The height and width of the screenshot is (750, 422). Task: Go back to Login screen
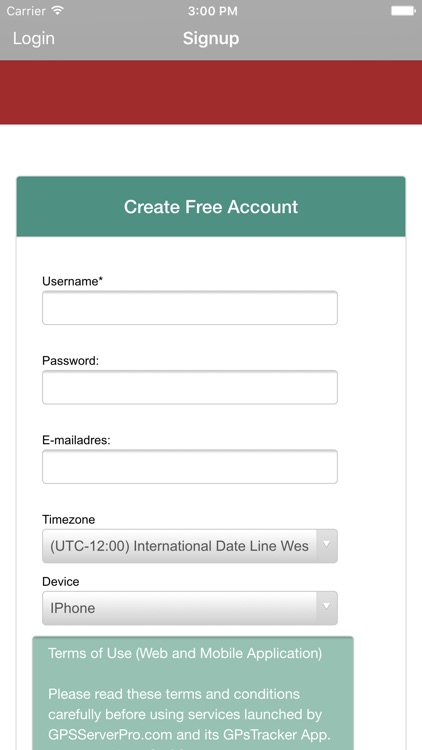[x=33, y=39]
